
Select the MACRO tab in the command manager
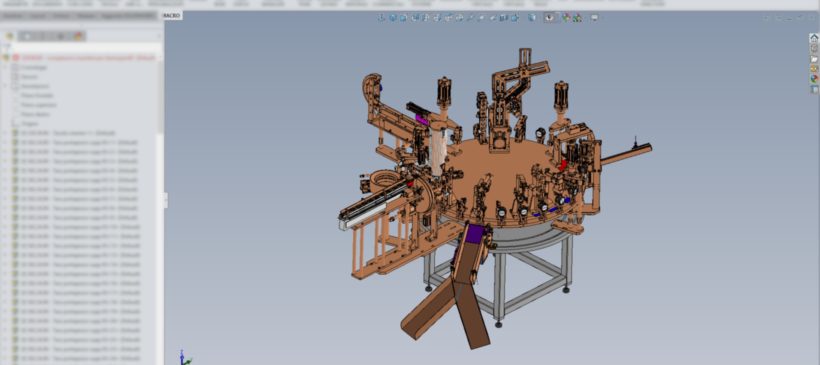pyautogui.click(x=172, y=16)
